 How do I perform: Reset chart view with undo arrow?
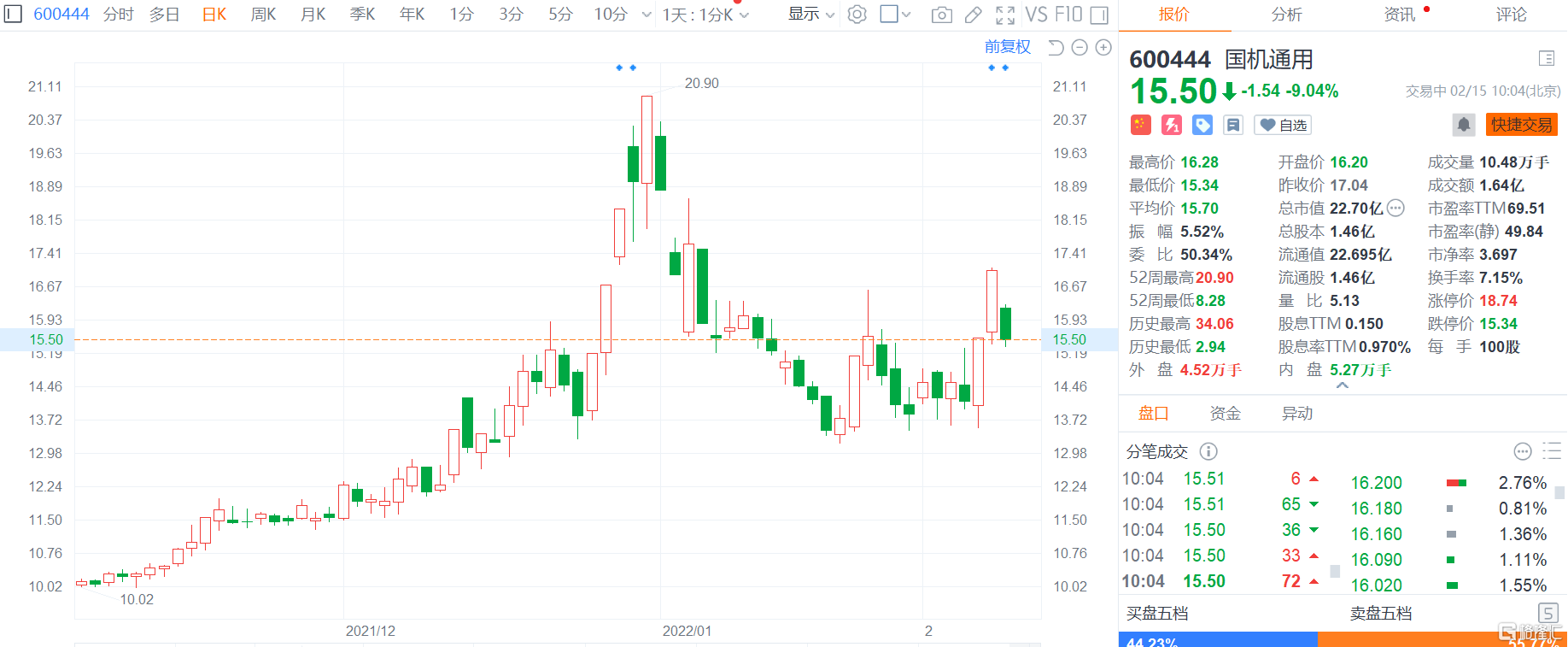1056,48
